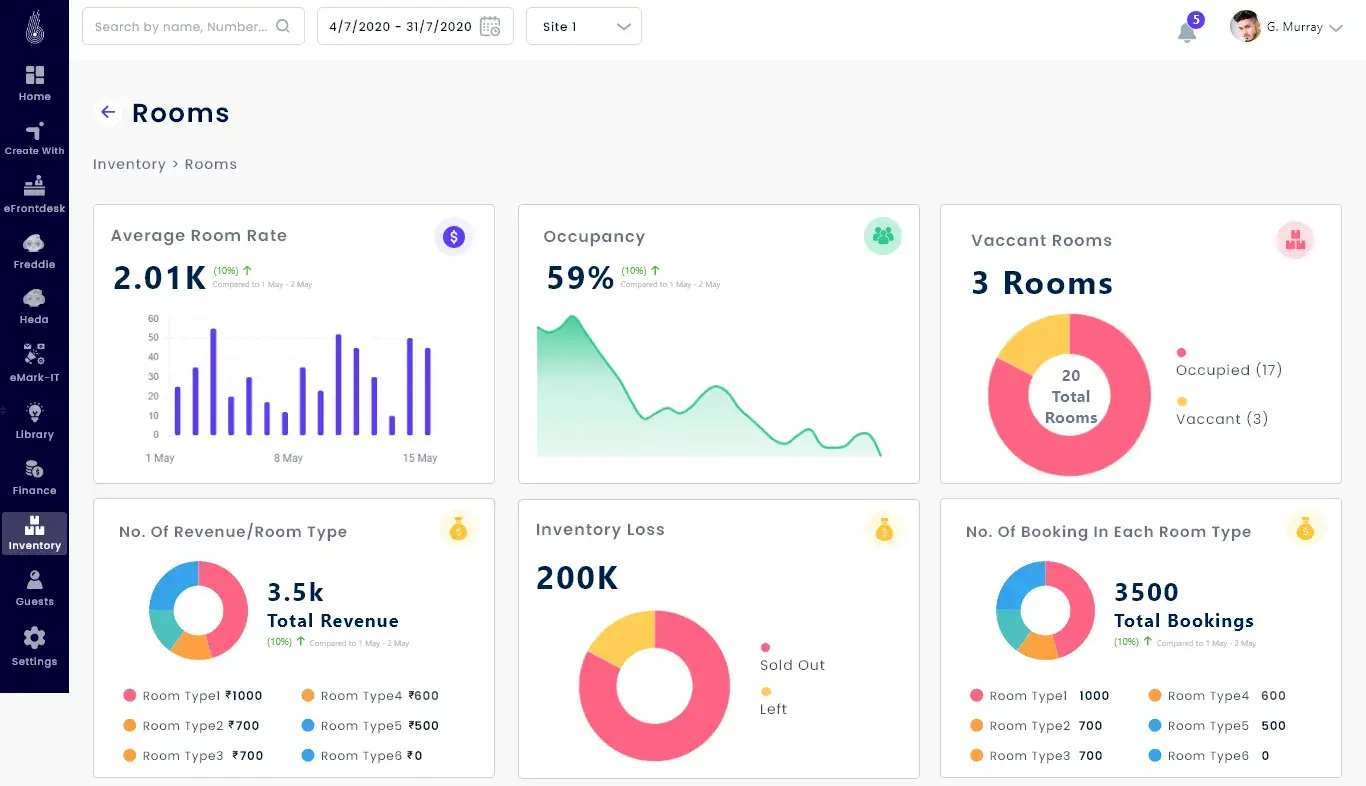
Task: Click the 3 Rooms vacant value
Action: tap(1042, 283)
